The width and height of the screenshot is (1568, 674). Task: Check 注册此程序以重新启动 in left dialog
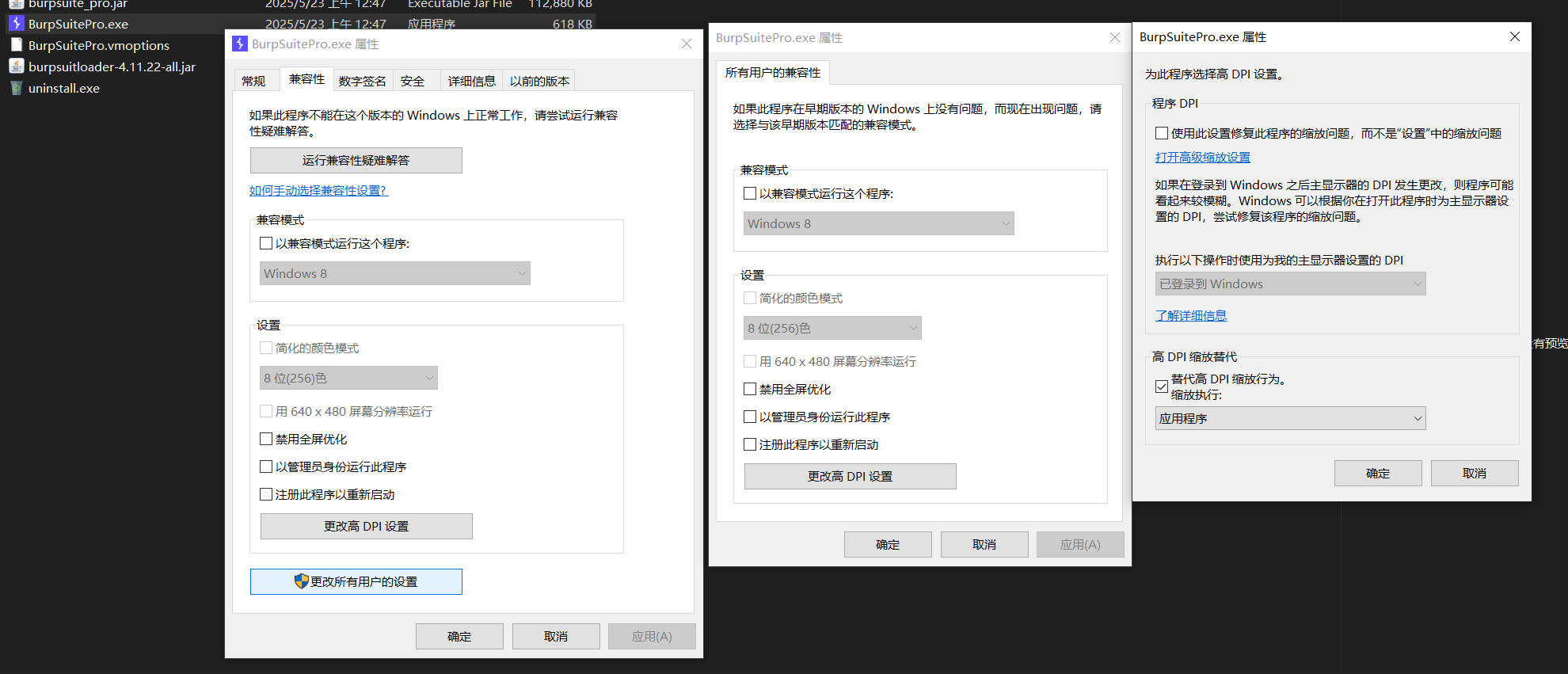click(x=266, y=494)
